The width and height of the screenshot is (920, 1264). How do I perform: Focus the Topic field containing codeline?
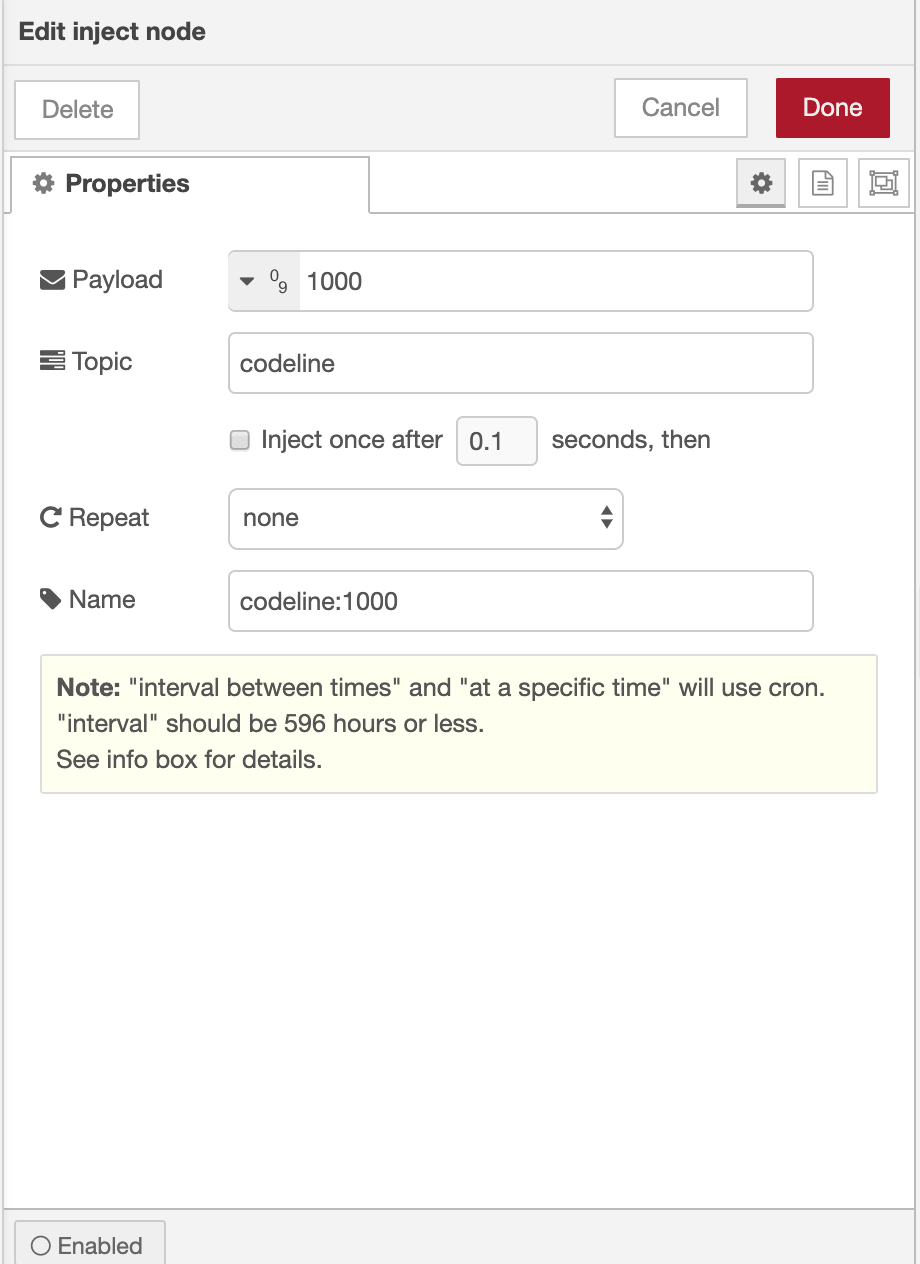click(520, 363)
